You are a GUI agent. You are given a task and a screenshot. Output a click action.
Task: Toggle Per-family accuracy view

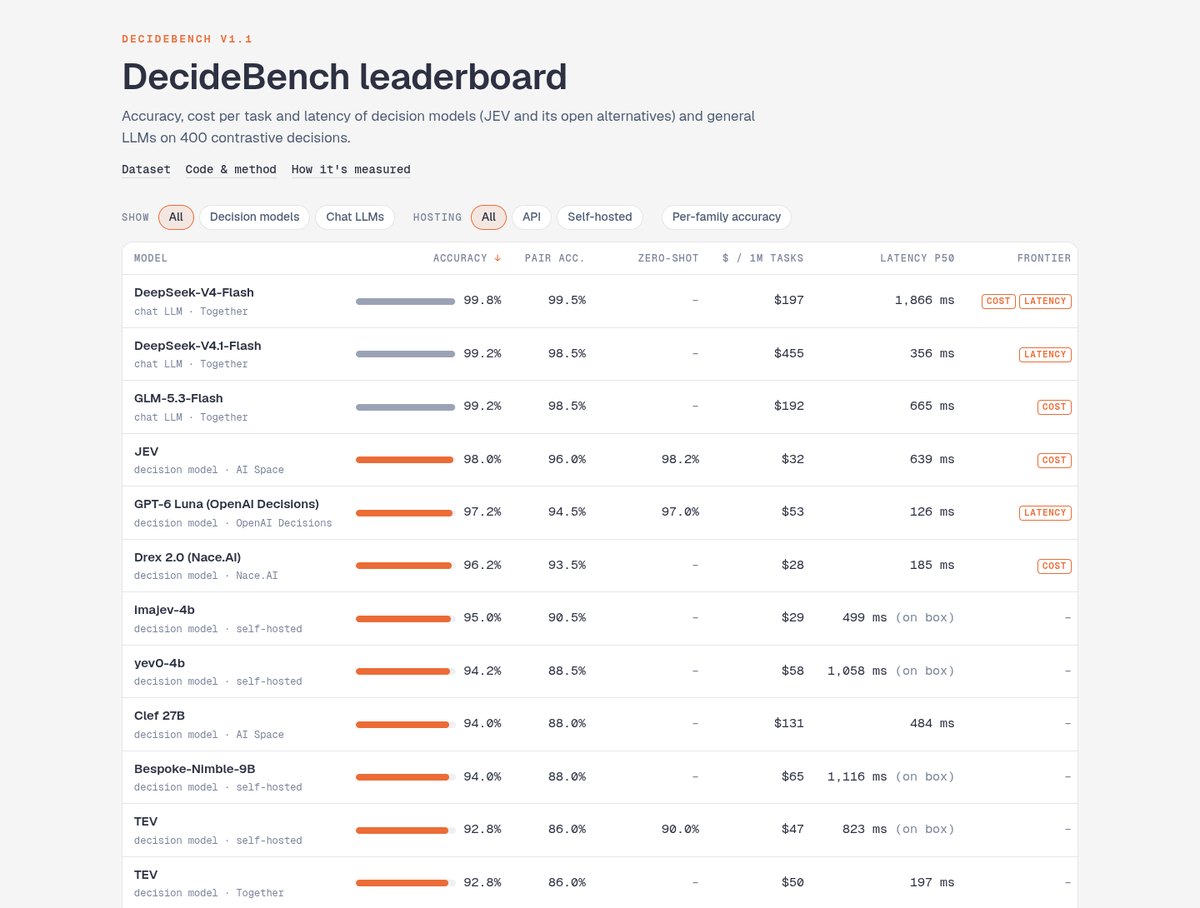(726, 217)
